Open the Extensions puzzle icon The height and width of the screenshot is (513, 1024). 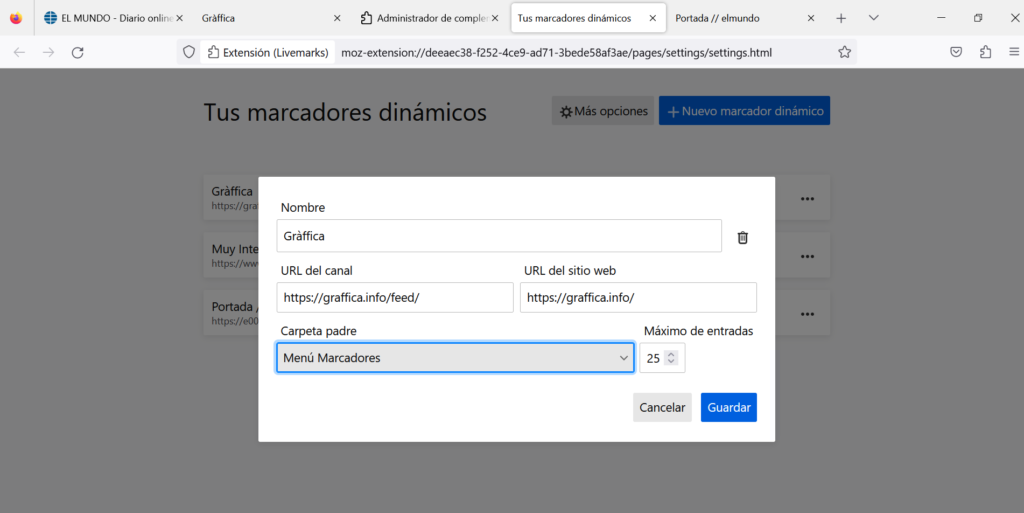[985, 52]
